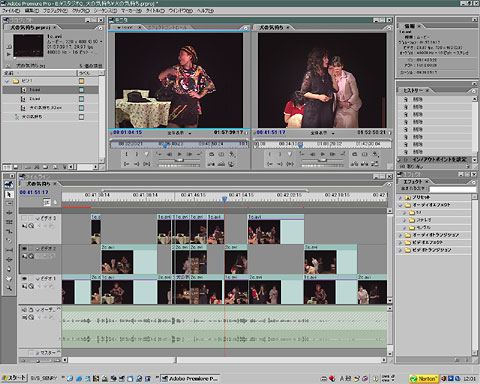Play the Source monitor clip
Viewport: 480px width, 384px height.
tap(180, 154)
